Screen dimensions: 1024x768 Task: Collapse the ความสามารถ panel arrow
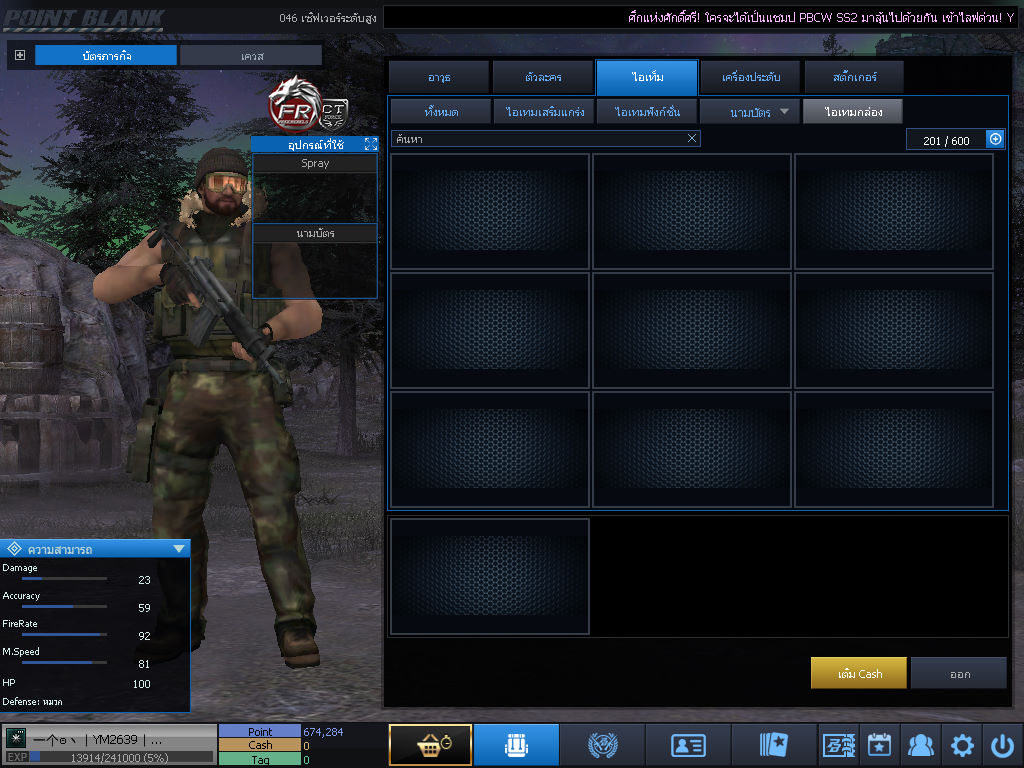coord(179,549)
